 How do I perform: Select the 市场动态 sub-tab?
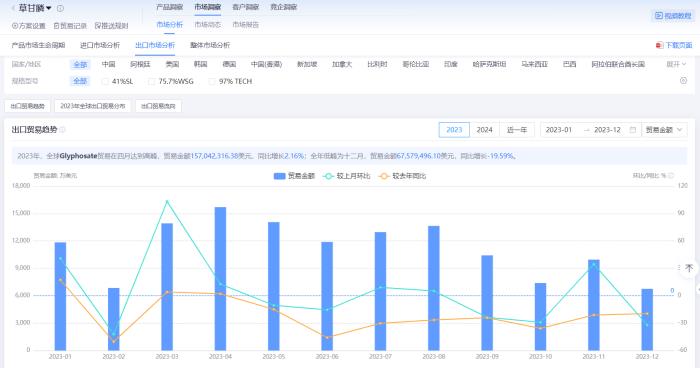pyautogui.click(x=208, y=25)
